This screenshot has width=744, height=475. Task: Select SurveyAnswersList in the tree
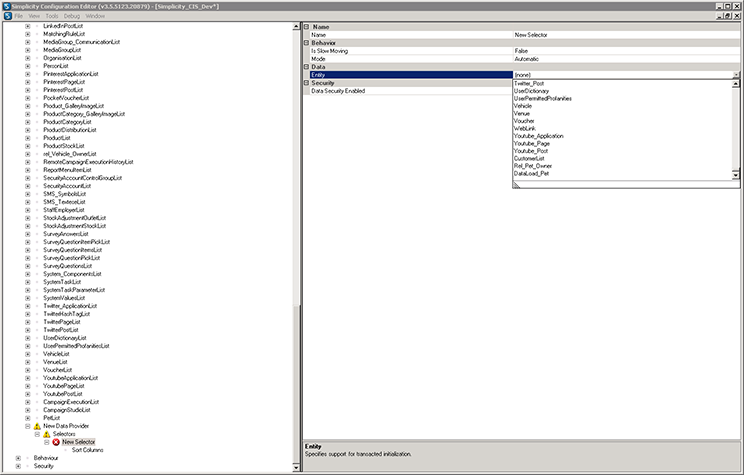[66, 234]
